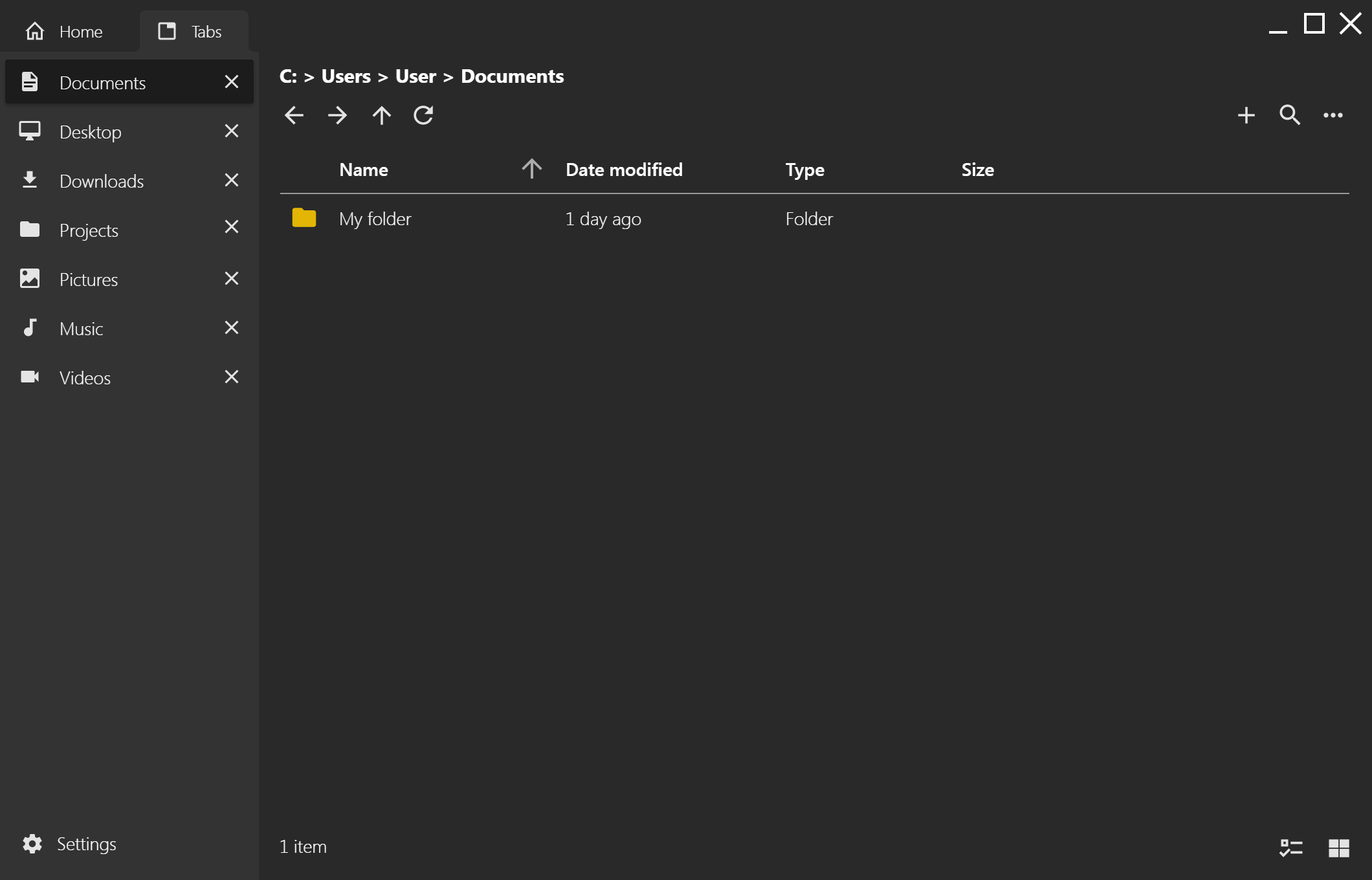1372x880 pixels.
Task: Jump to User in the breadcrumb
Action: 415,76
